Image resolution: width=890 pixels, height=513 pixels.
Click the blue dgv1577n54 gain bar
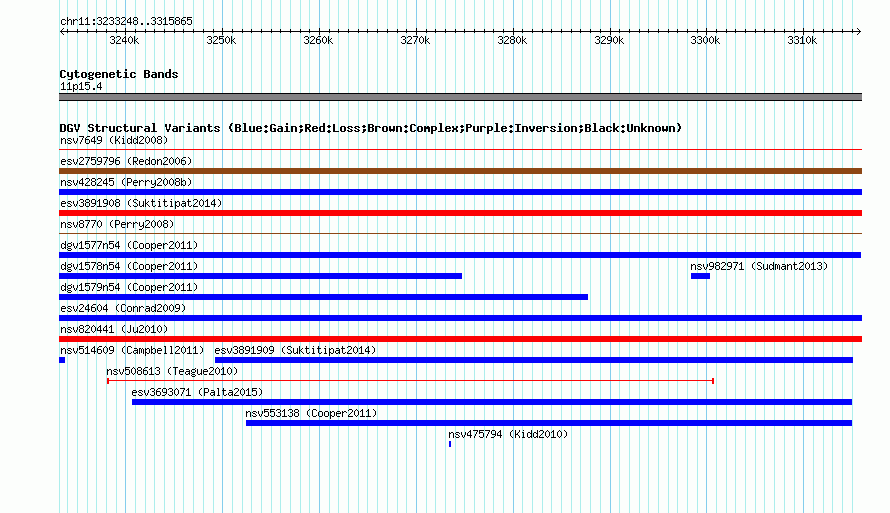click(460, 255)
